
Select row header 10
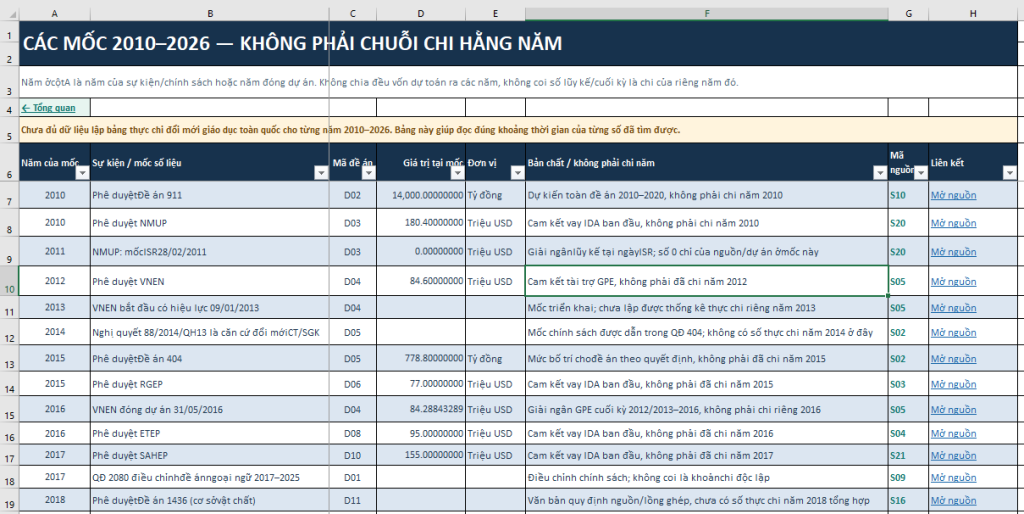coord(9,281)
